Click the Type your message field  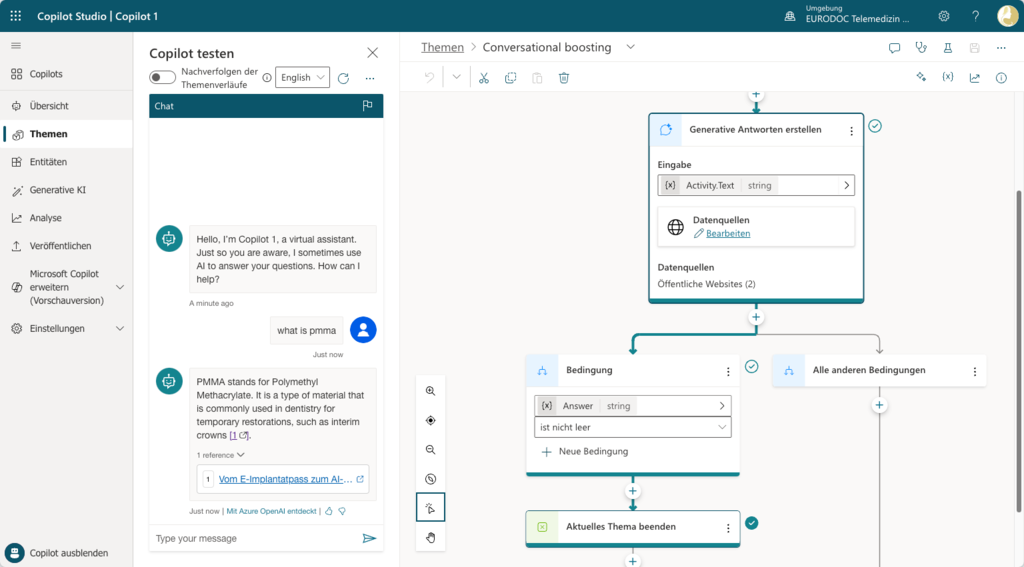point(255,538)
